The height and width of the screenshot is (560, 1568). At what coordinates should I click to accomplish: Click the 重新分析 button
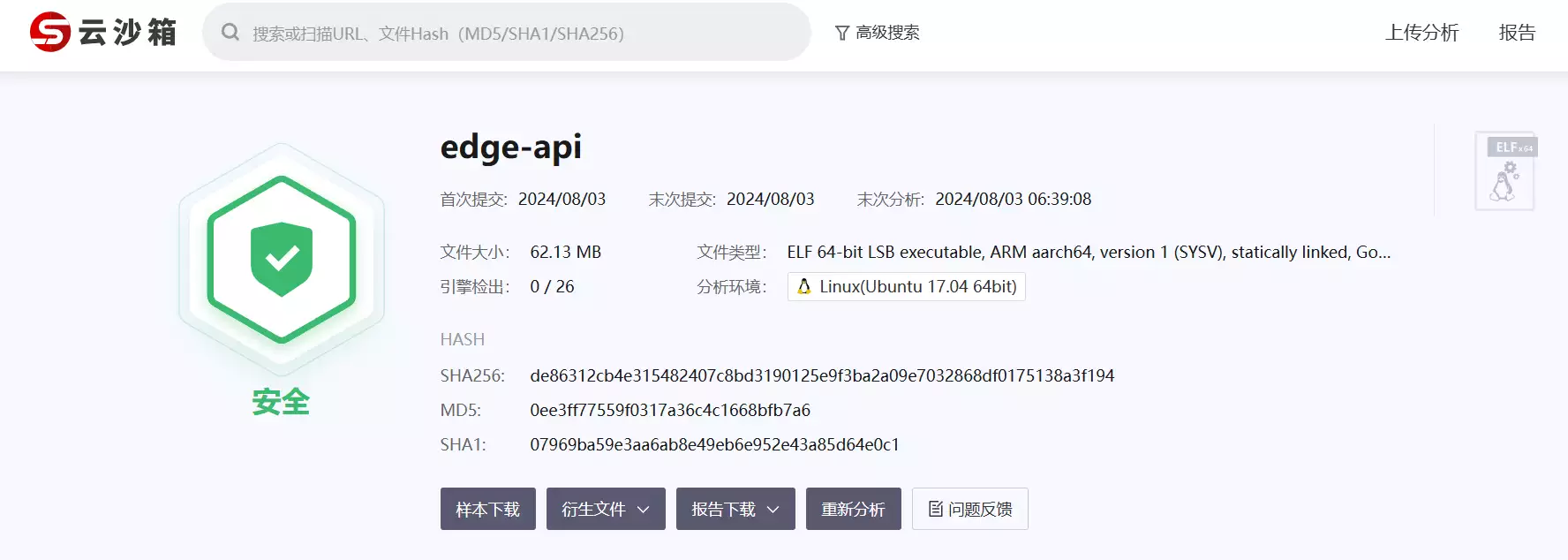tap(853, 510)
